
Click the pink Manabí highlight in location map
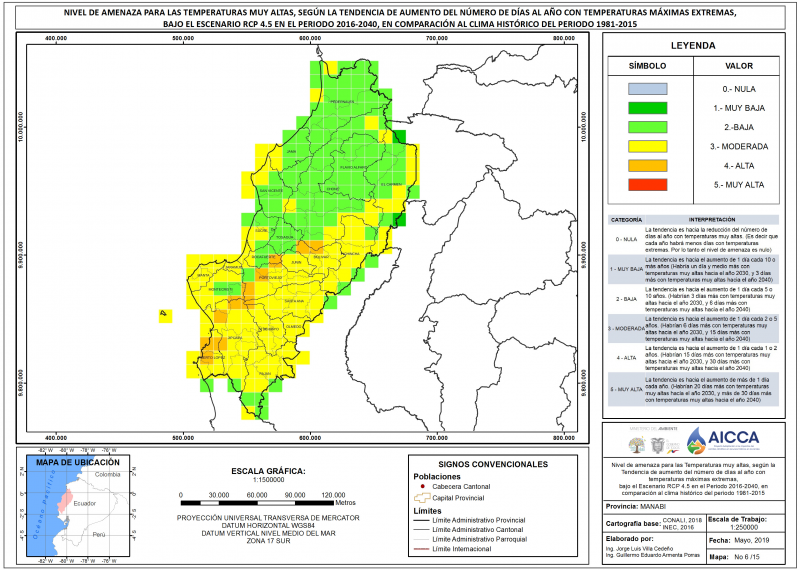click(x=65, y=501)
